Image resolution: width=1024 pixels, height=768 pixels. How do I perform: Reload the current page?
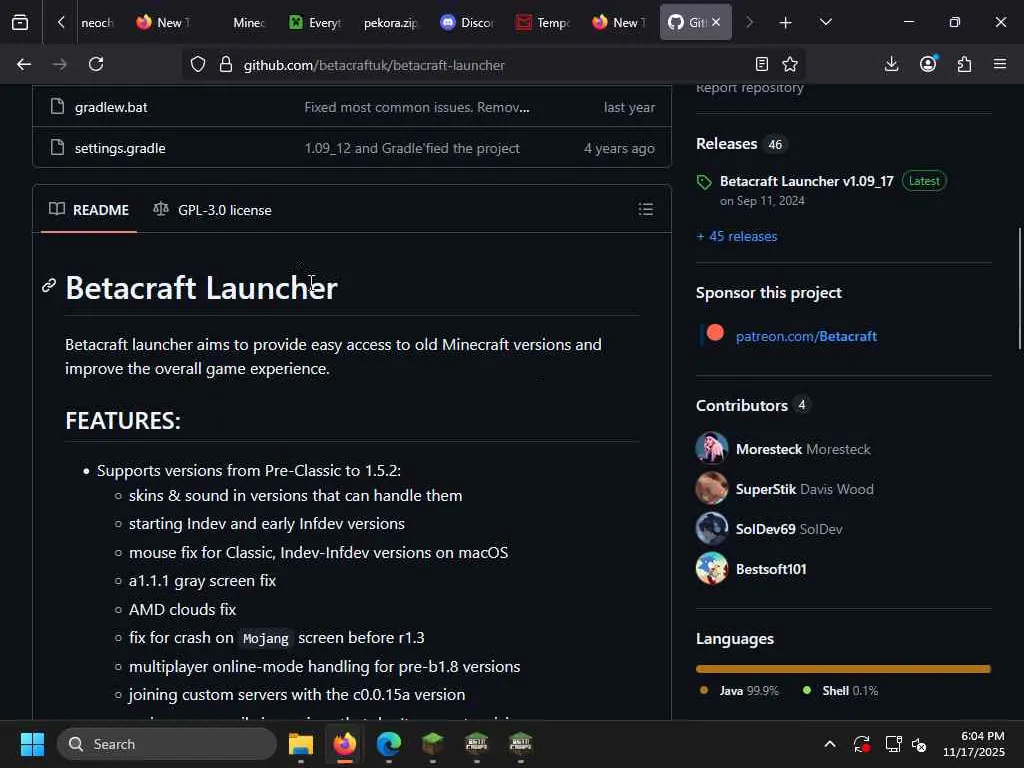(96, 65)
